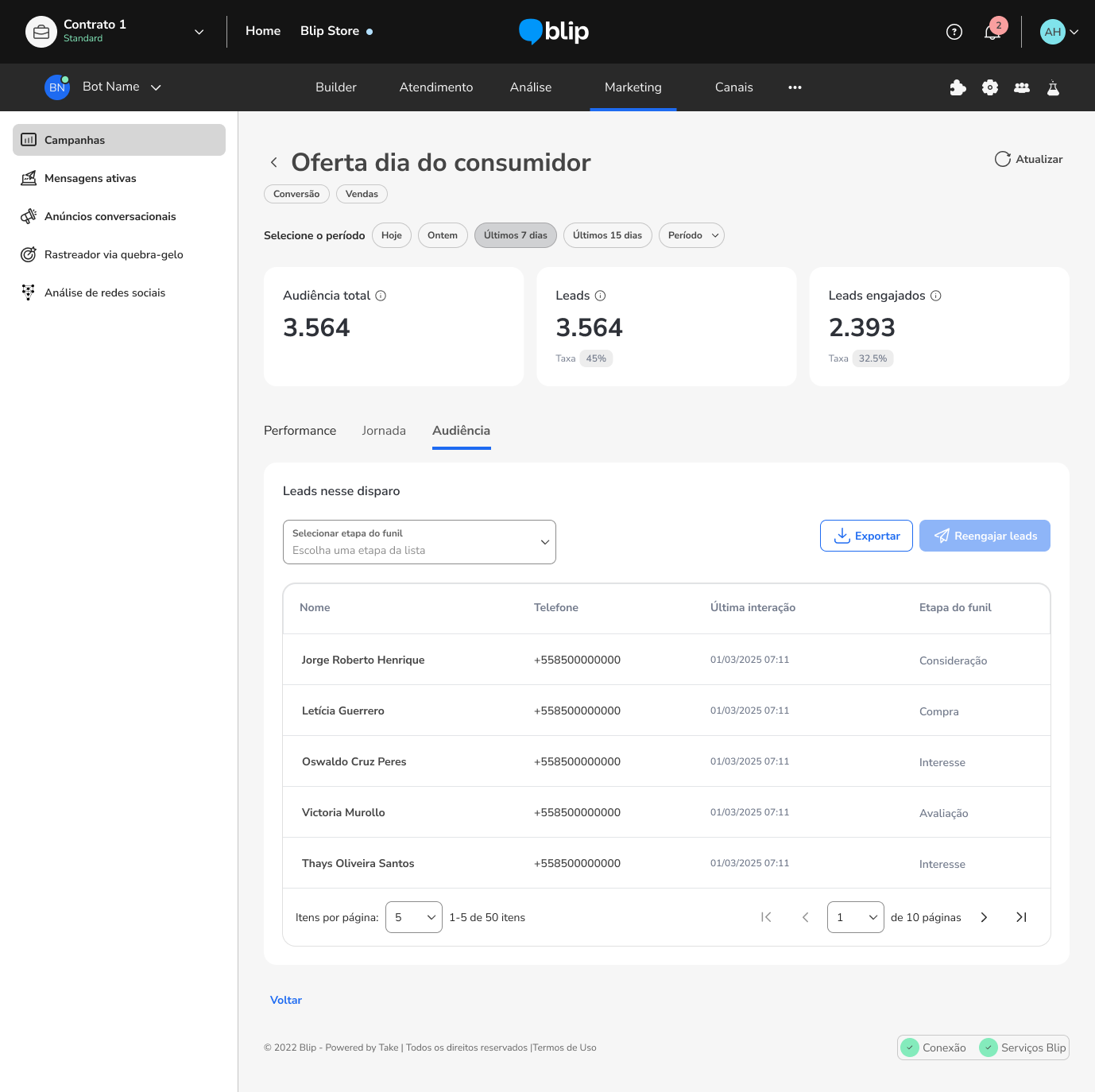1095x1092 pixels.
Task: Open the items per page dropdown
Action: (413, 917)
